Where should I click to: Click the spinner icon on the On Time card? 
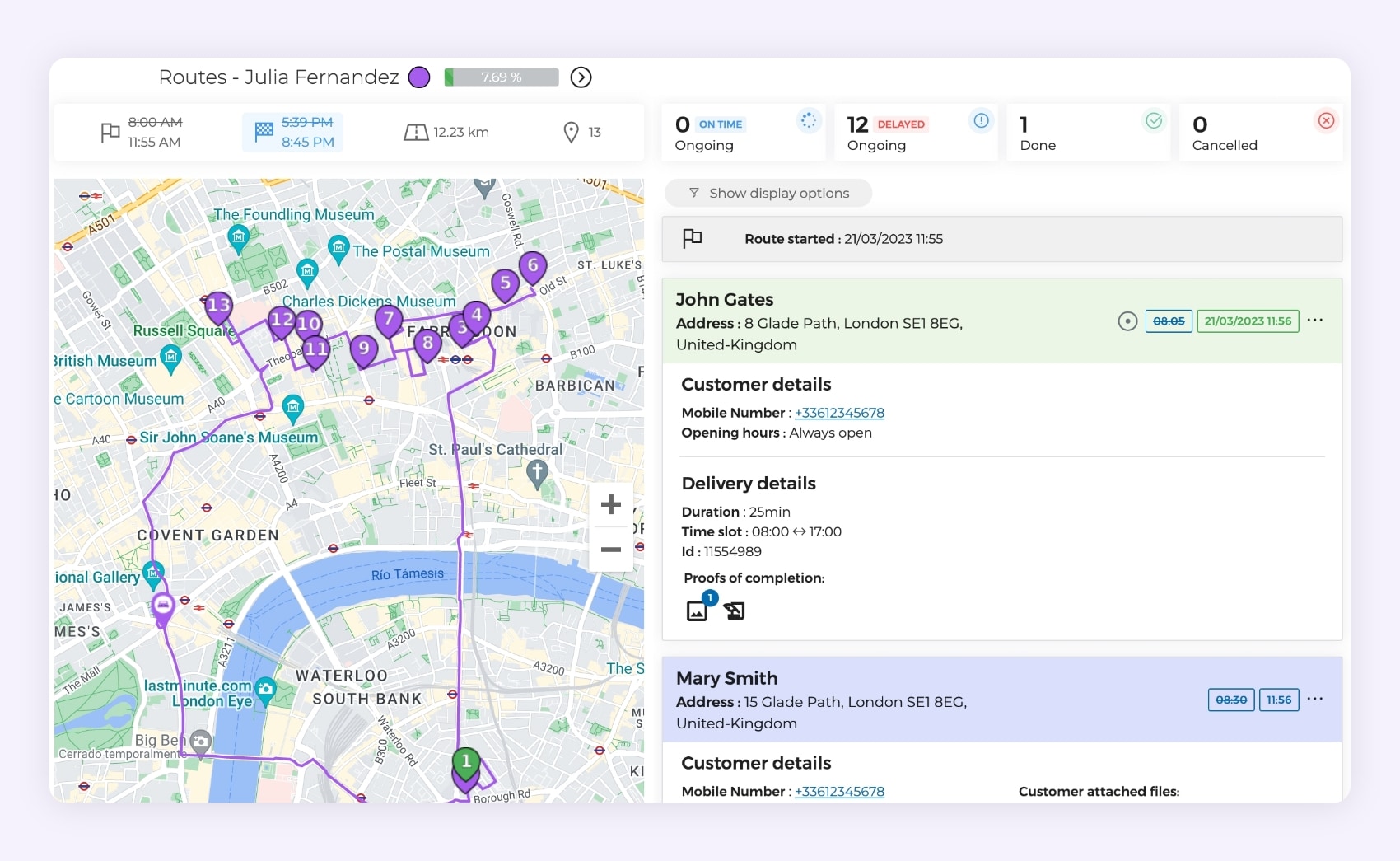(x=808, y=121)
